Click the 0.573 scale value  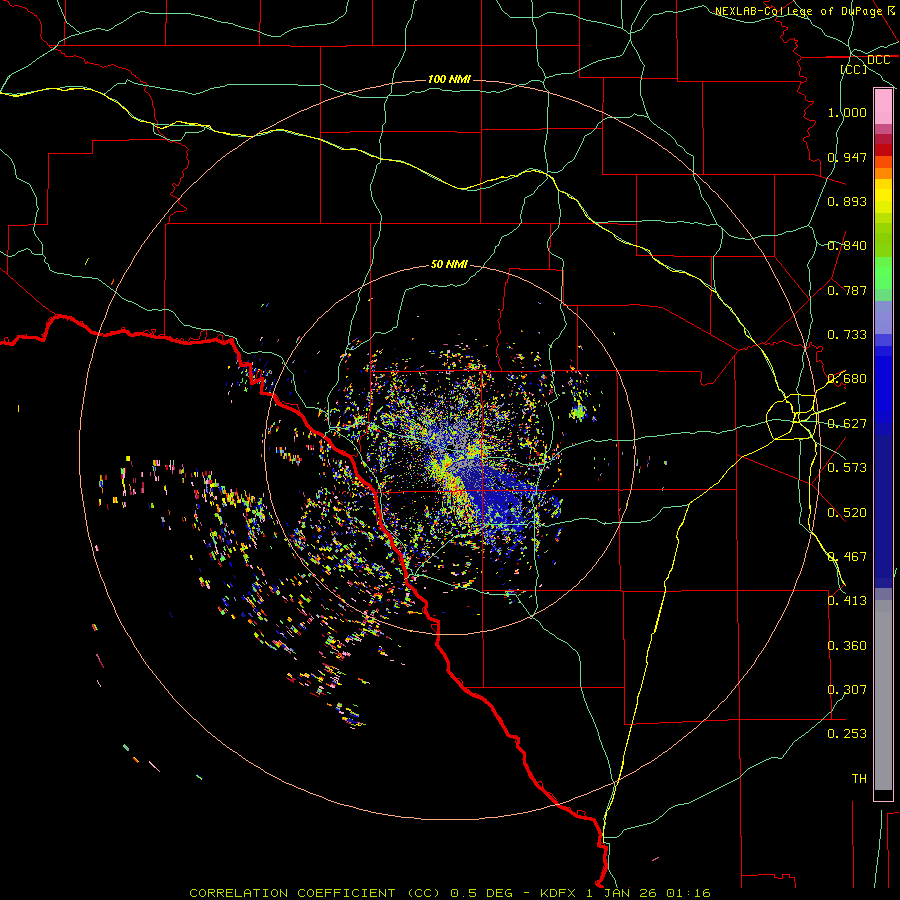pyautogui.click(x=847, y=468)
